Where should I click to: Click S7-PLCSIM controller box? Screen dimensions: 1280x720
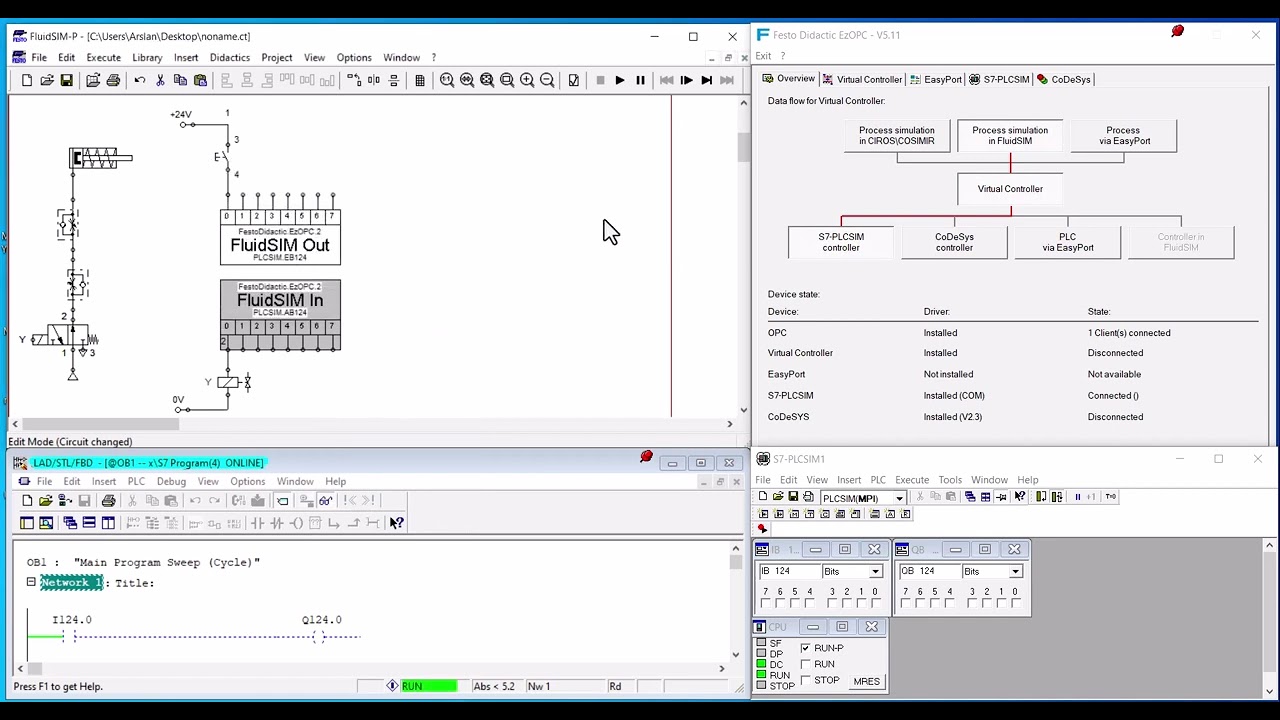[x=841, y=242]
